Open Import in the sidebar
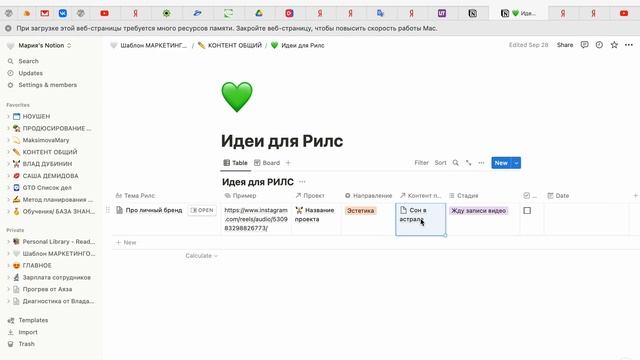Screen dimensions: 640x360 coord(28,332)
